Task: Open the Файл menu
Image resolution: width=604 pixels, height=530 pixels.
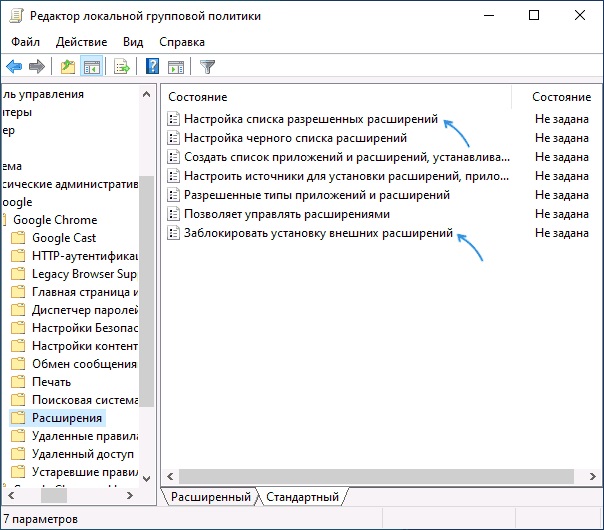Action: pos(25,42)
